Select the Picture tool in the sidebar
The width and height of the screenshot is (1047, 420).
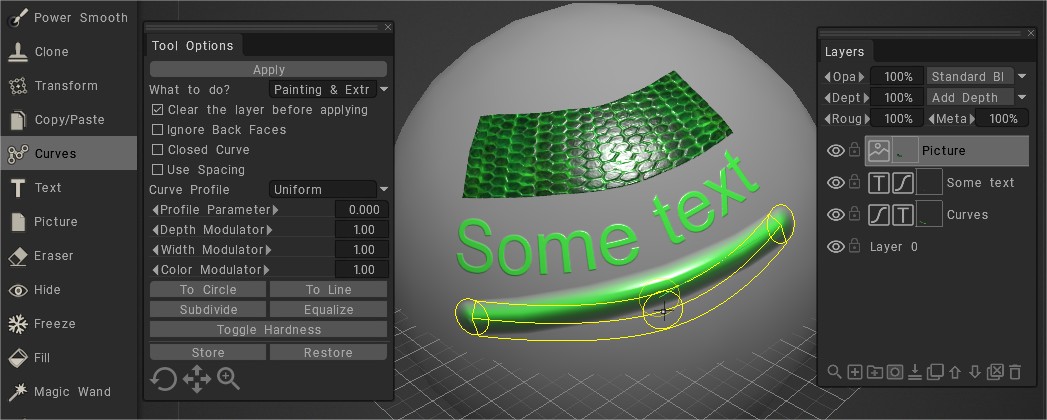pos(68,222)
